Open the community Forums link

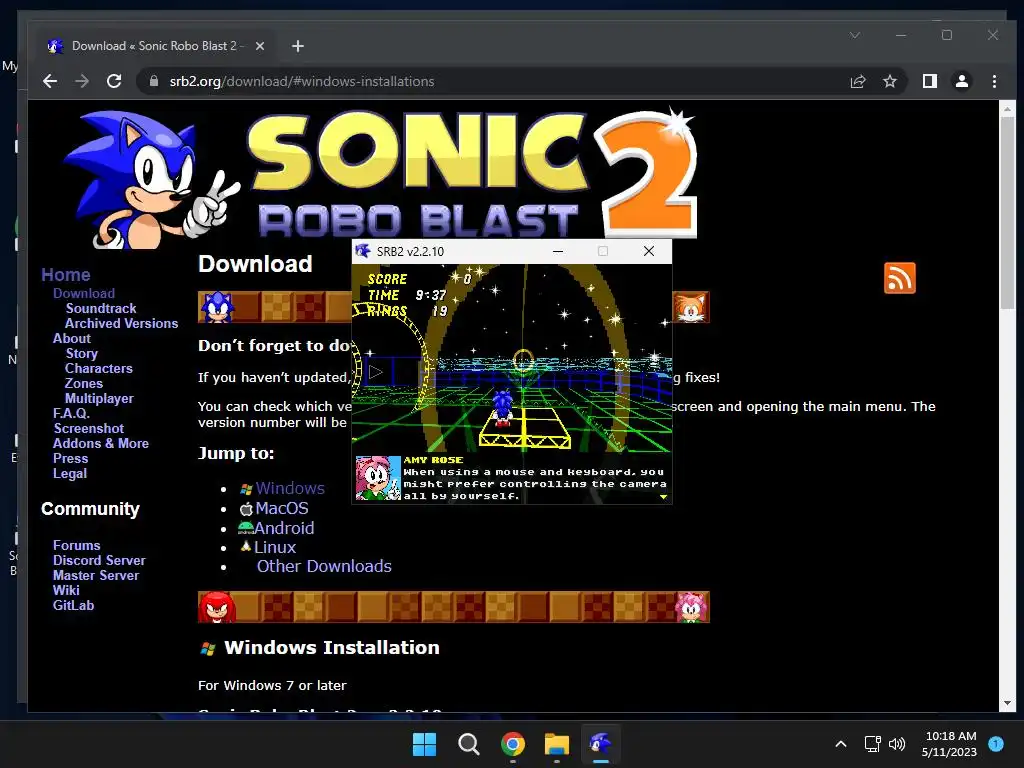(76, 545)
